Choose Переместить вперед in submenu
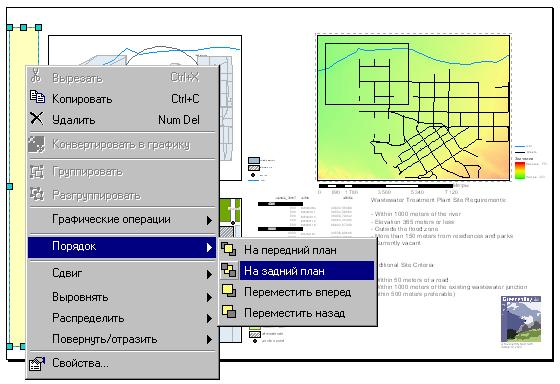Screen dimensions: 560x384 (x=298, y=292)
